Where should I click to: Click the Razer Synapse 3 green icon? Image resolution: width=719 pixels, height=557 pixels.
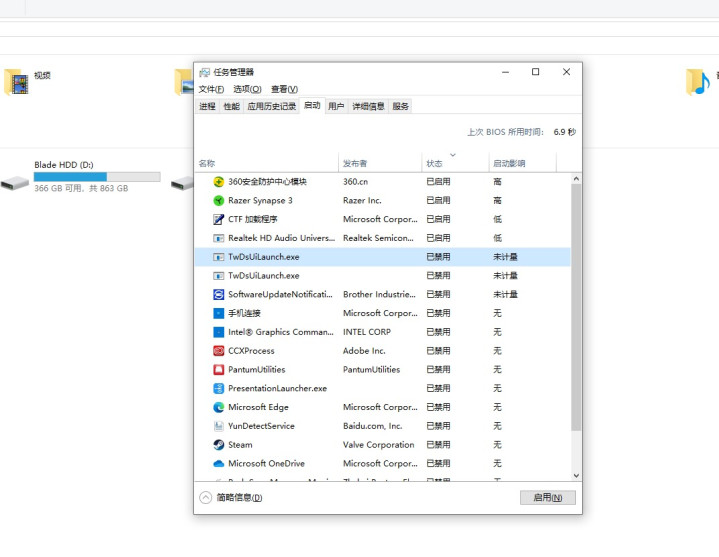[x=219, y=200]
